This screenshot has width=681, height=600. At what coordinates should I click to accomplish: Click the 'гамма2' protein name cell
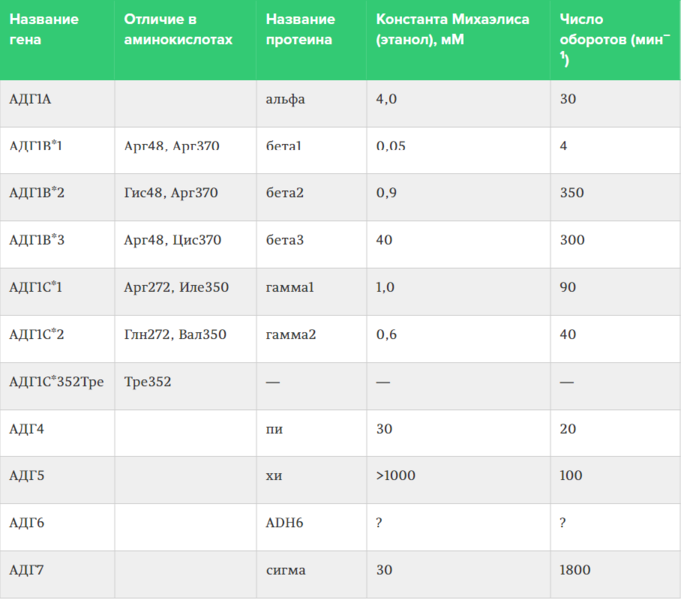click(311, 339)
